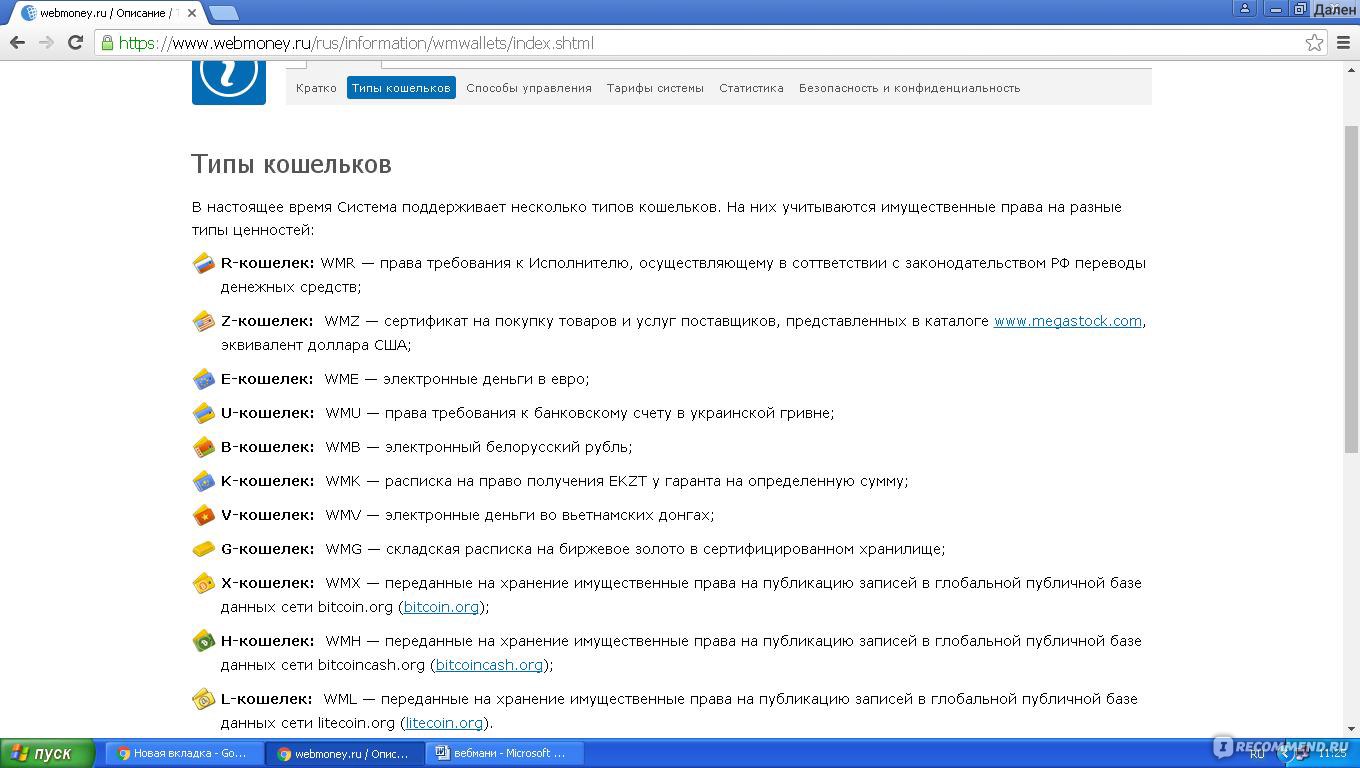The width and height of the screenshot is (1360, 768).
Task: Open Безопасность и конфиденциальность tab
Action: point(909,88)
